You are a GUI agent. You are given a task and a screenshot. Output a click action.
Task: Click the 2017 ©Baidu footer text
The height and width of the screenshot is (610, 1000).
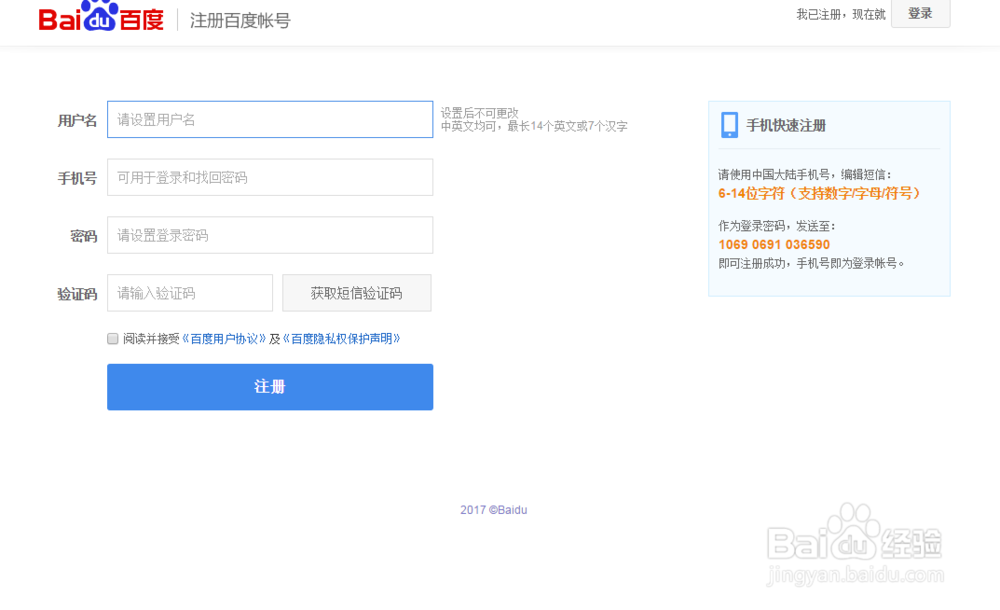[x=494, y=510]
